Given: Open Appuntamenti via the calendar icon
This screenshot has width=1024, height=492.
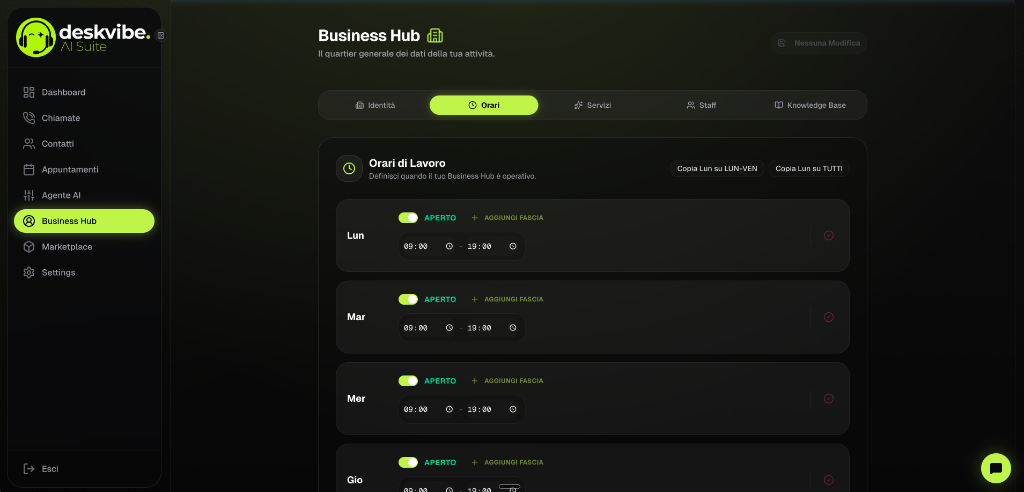Looking at the screenshot, I should [29, 170].
